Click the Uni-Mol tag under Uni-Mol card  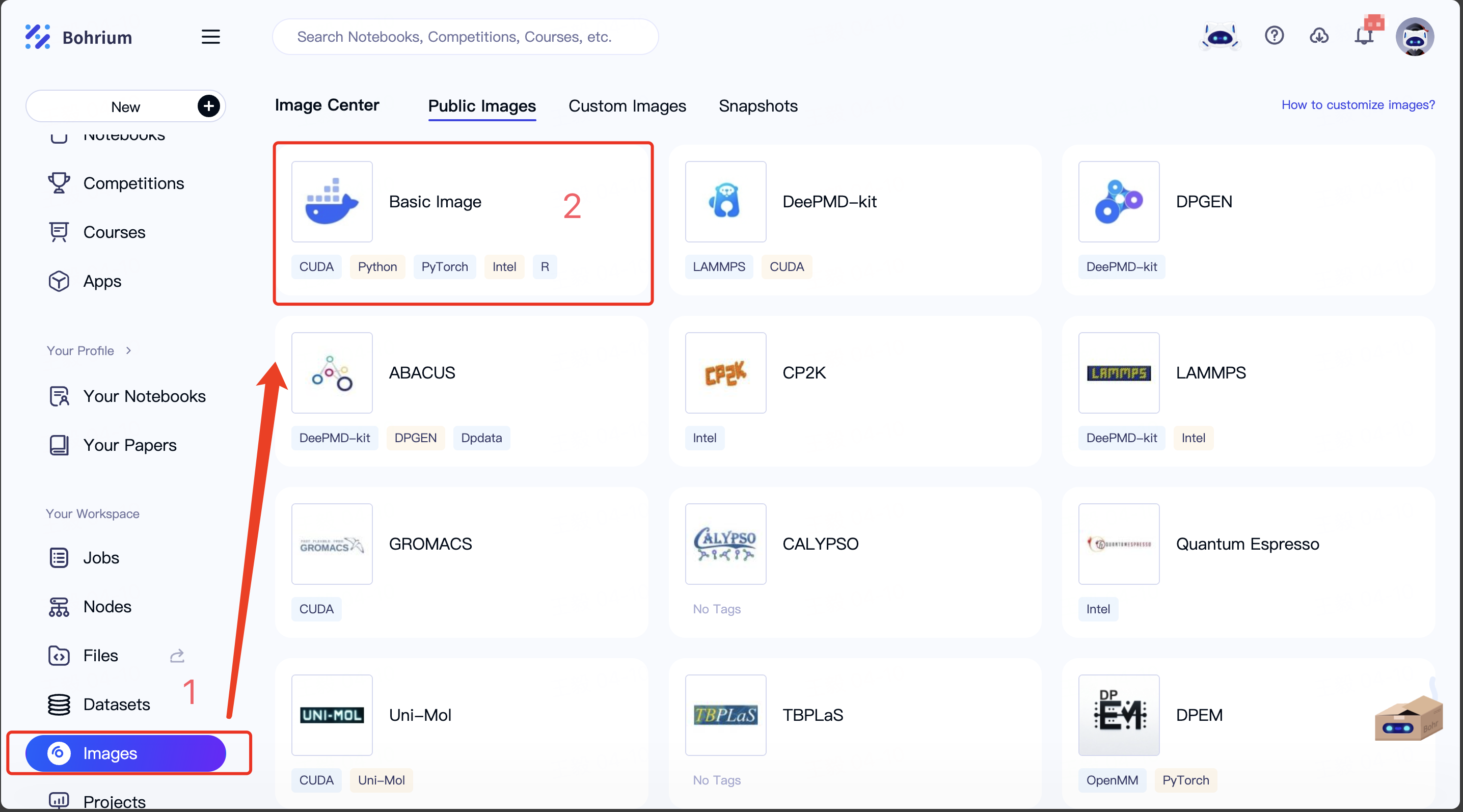pyautogui.click(x=381, y=780)
